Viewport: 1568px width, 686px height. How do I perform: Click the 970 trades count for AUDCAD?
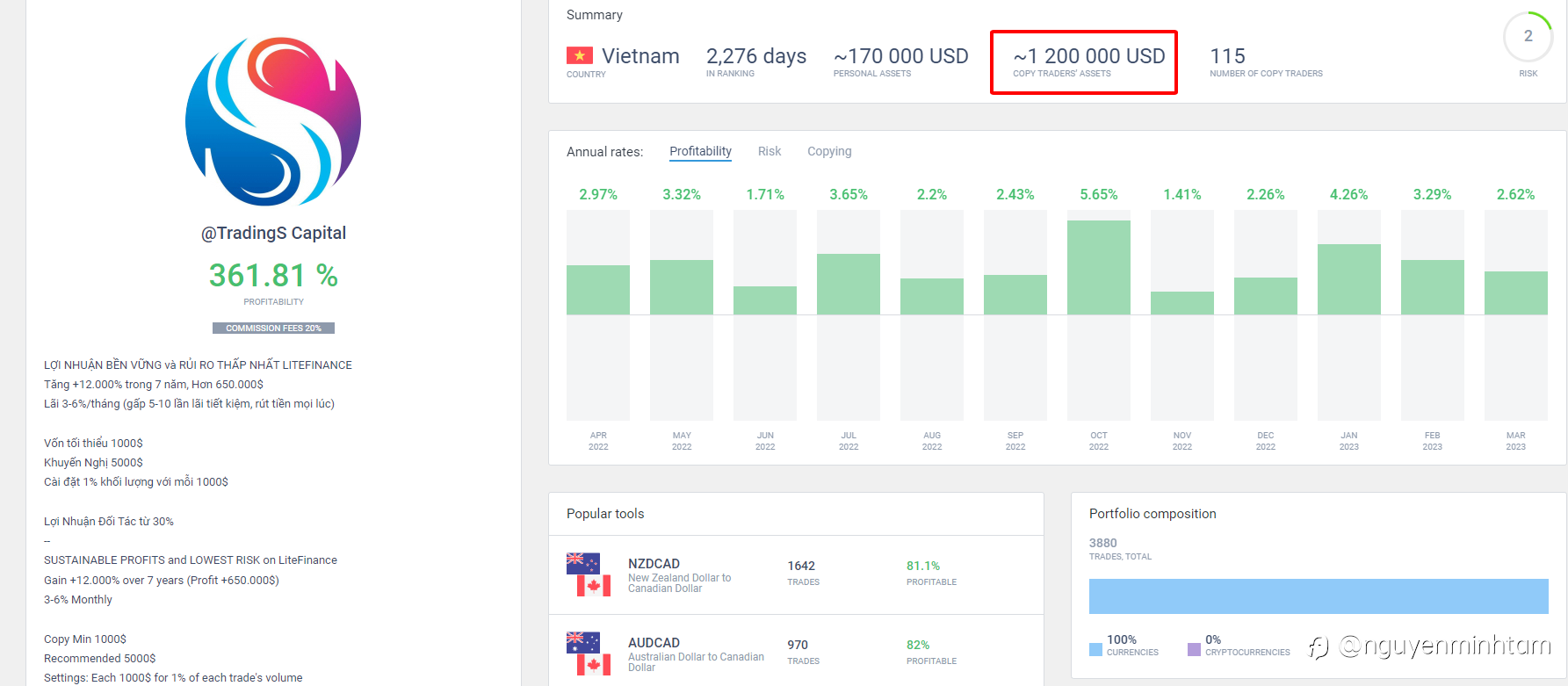pos(798,645)
